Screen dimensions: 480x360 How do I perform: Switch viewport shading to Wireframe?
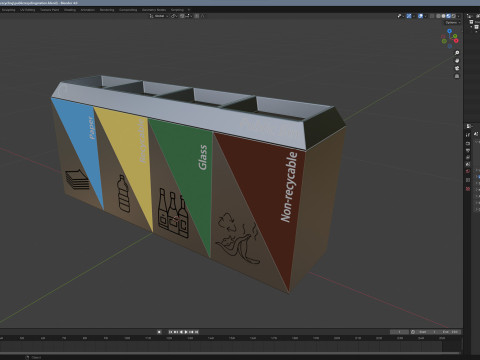click(438, 16)
